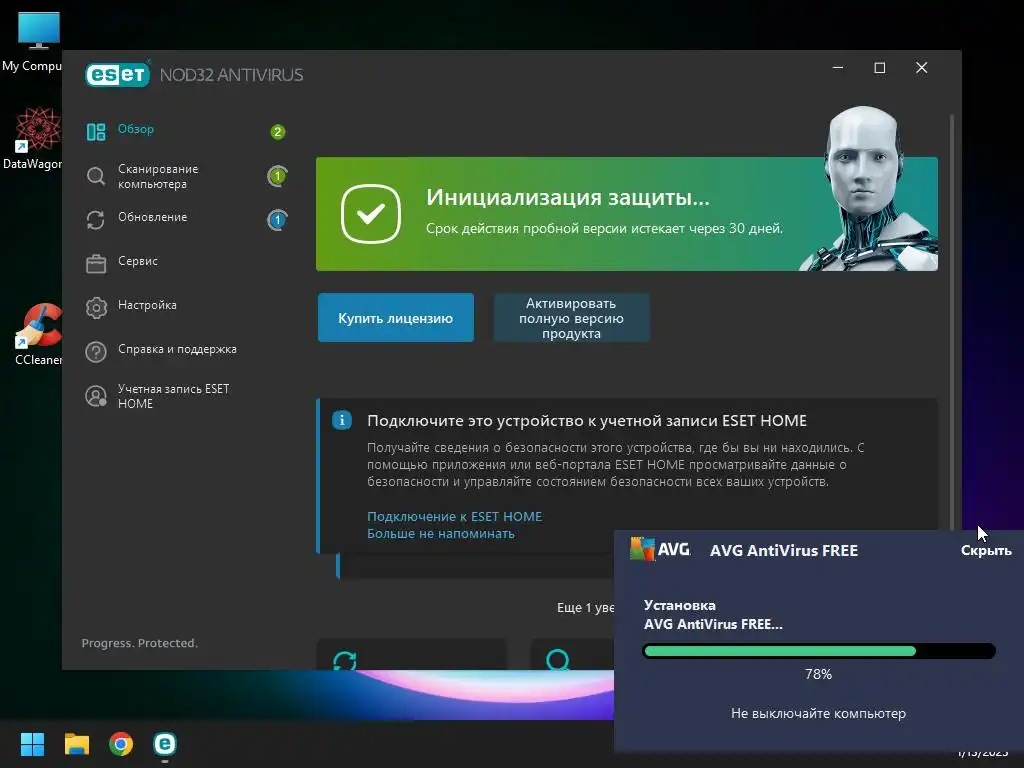Close the ESET NOD32 window

point(921,68)
